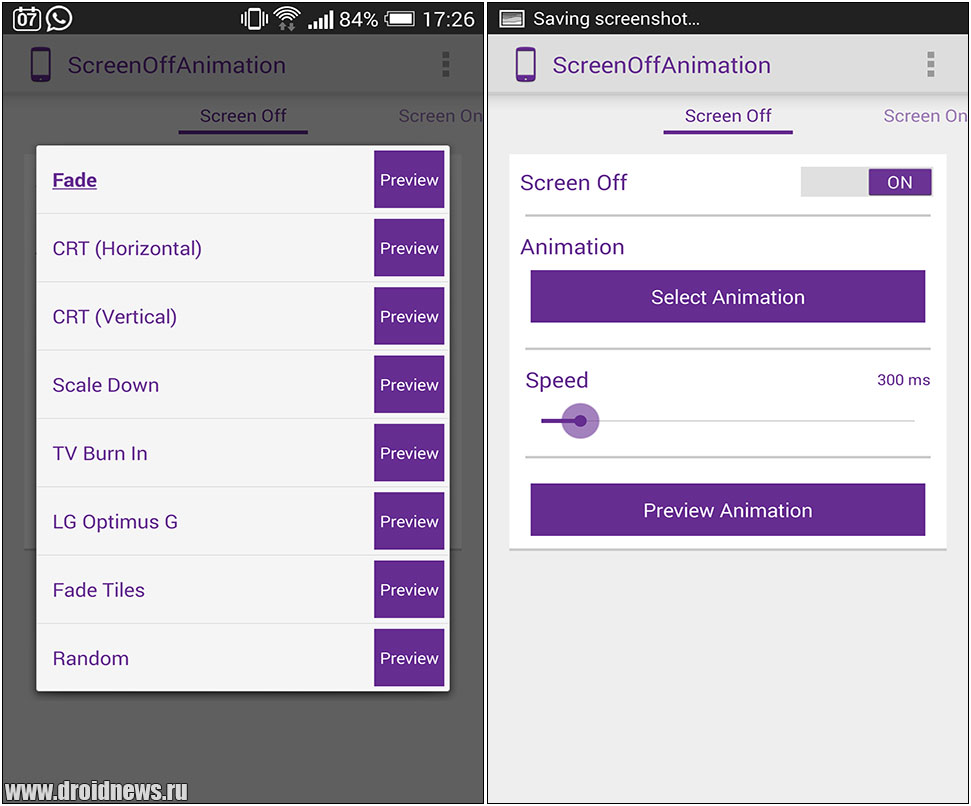Click the 300 ms speed value

[x=904, y=379]
